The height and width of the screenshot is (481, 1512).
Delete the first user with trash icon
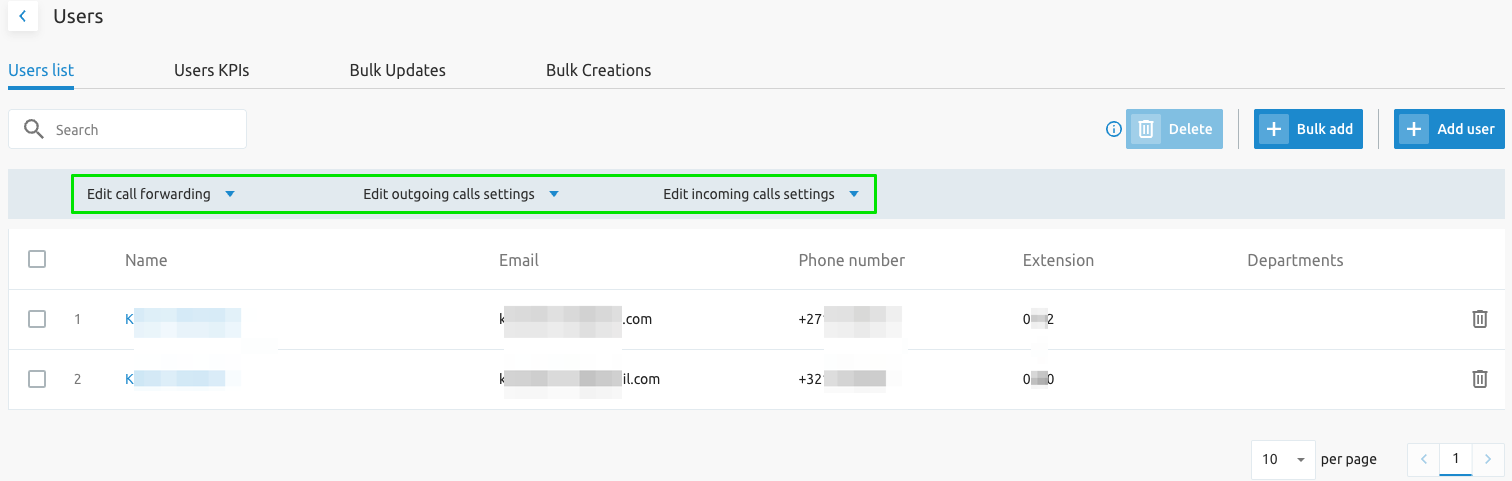(x=1479, y=319)
